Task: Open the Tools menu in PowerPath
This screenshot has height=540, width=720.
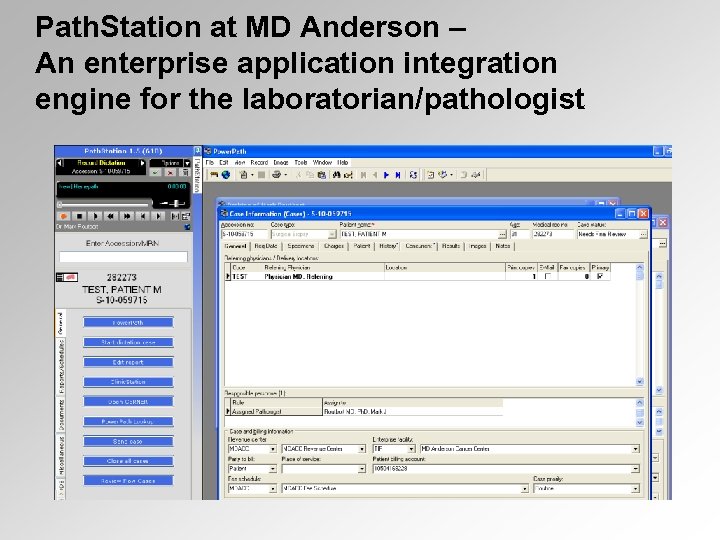Action: (301, 163)
